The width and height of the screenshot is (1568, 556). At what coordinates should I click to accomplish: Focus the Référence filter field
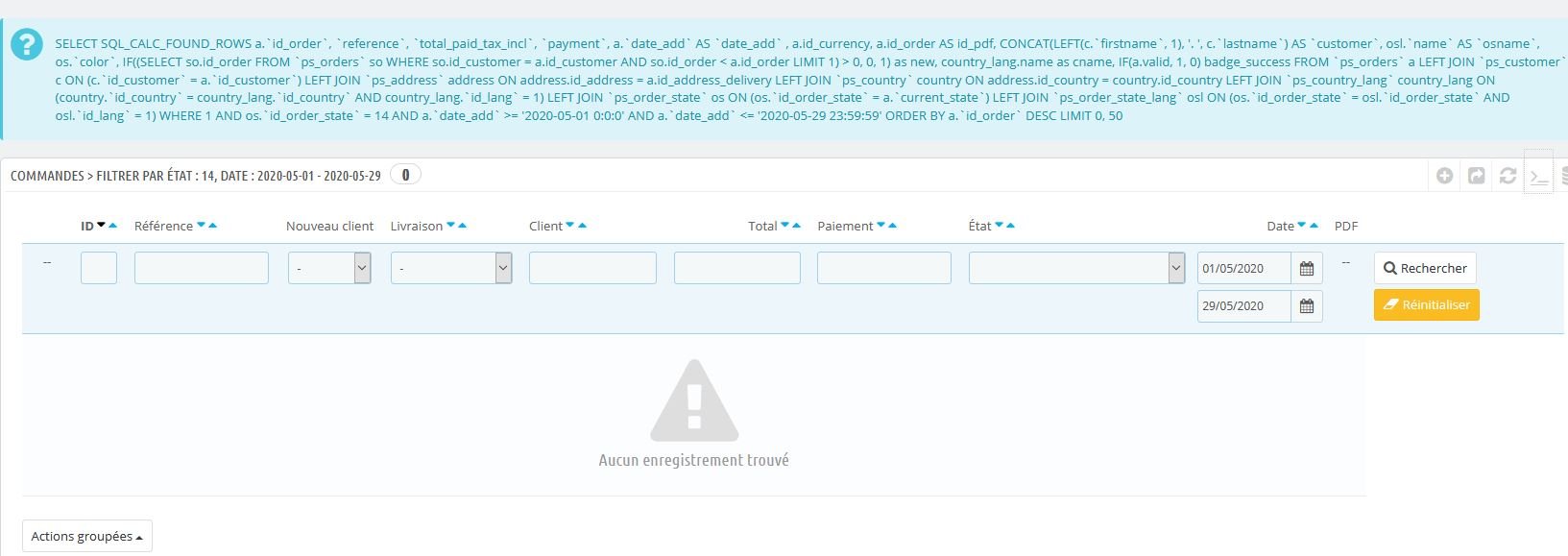(202, 268)
